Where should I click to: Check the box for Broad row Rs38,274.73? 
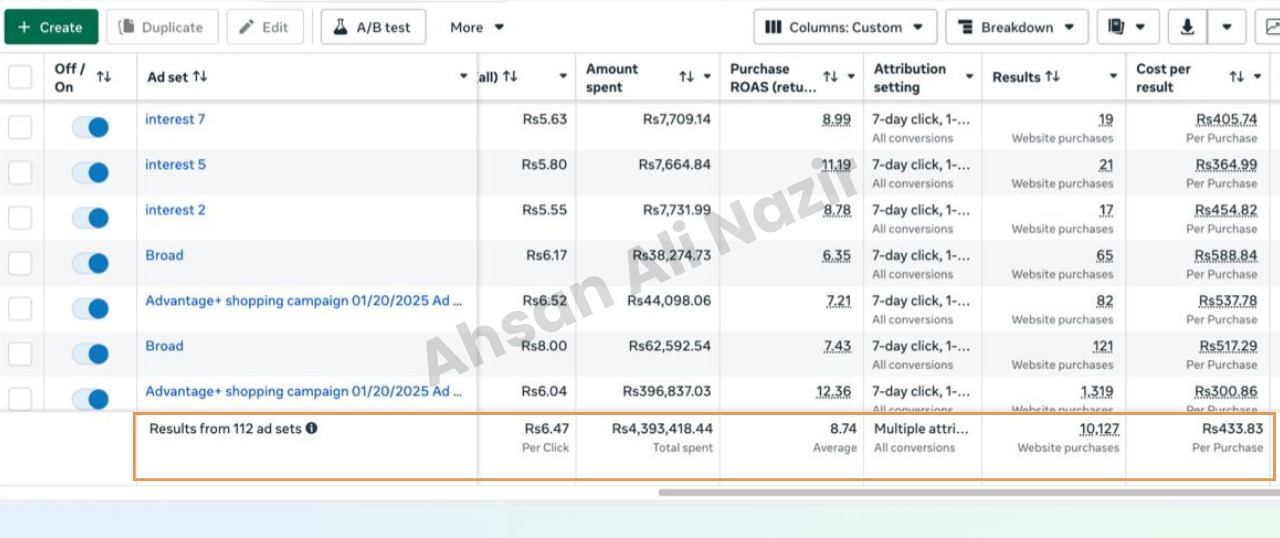pyautogui.click(x=20, y=263)
